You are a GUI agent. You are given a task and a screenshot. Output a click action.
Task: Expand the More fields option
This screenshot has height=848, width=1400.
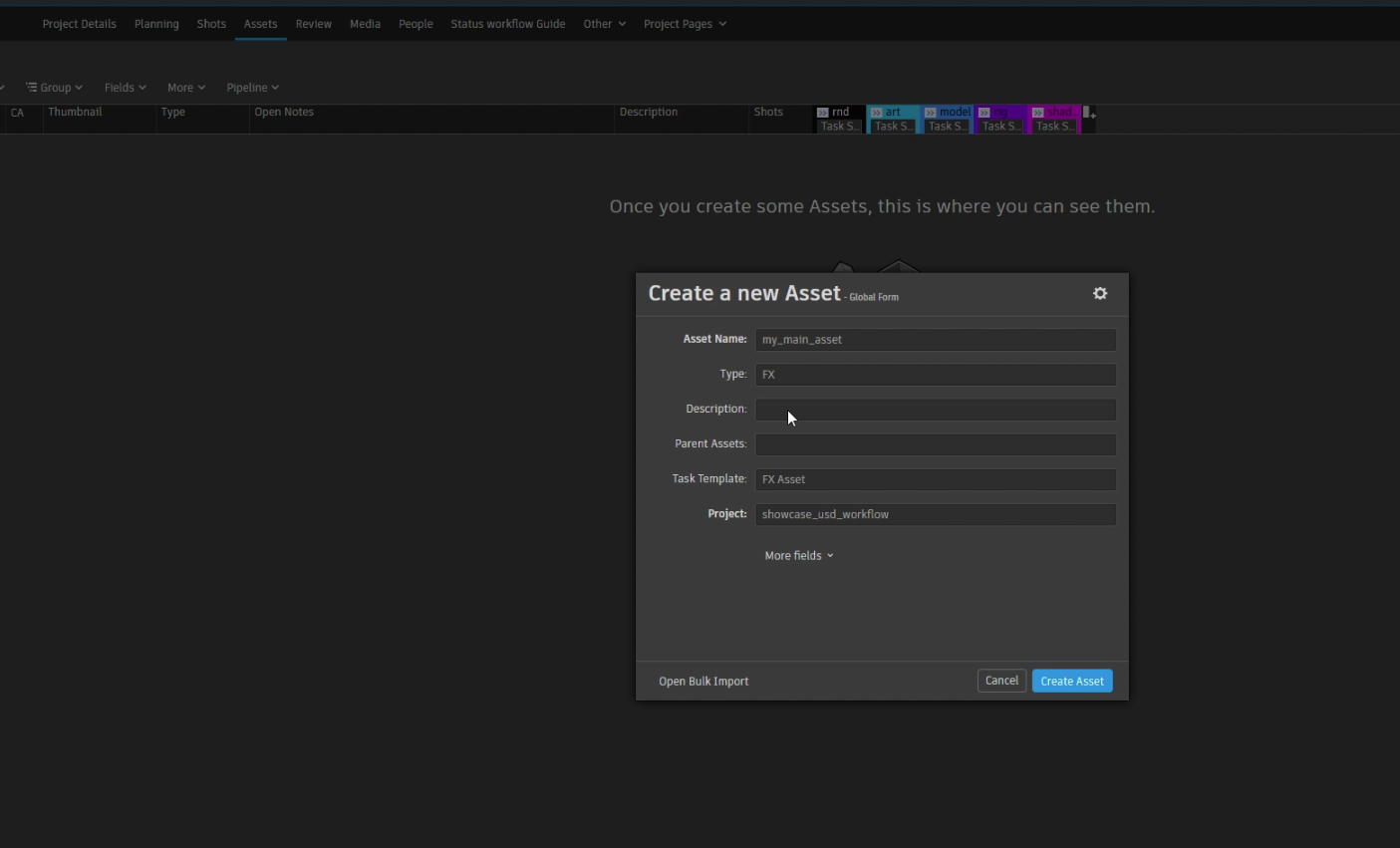point(799,556)
